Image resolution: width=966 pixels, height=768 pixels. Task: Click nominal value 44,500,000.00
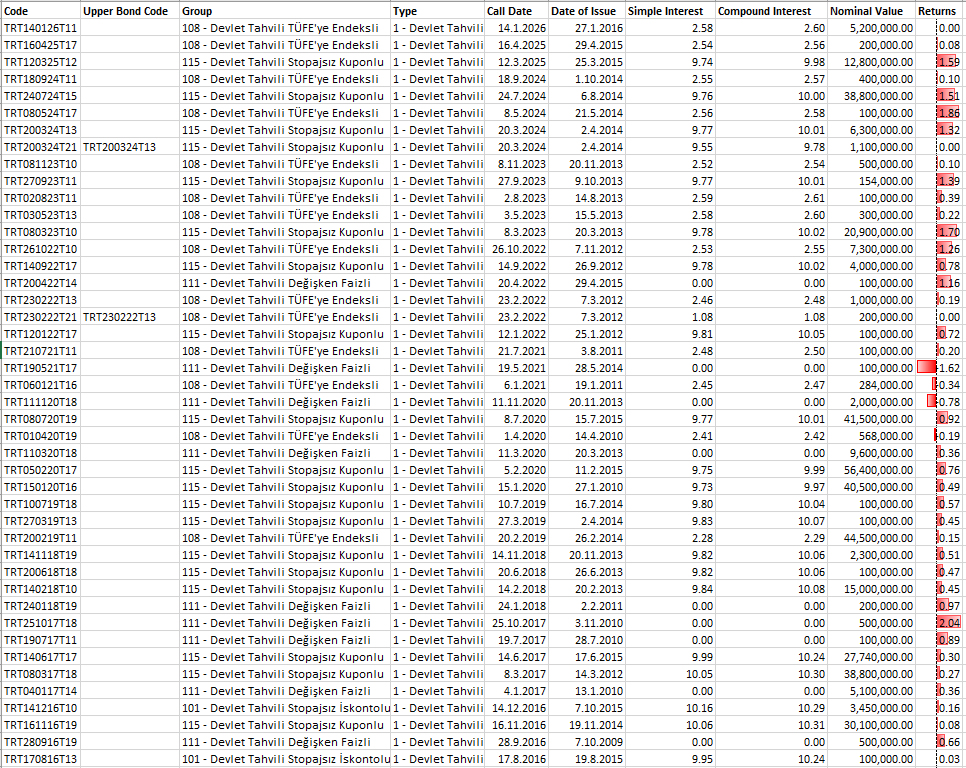(872, 538)
